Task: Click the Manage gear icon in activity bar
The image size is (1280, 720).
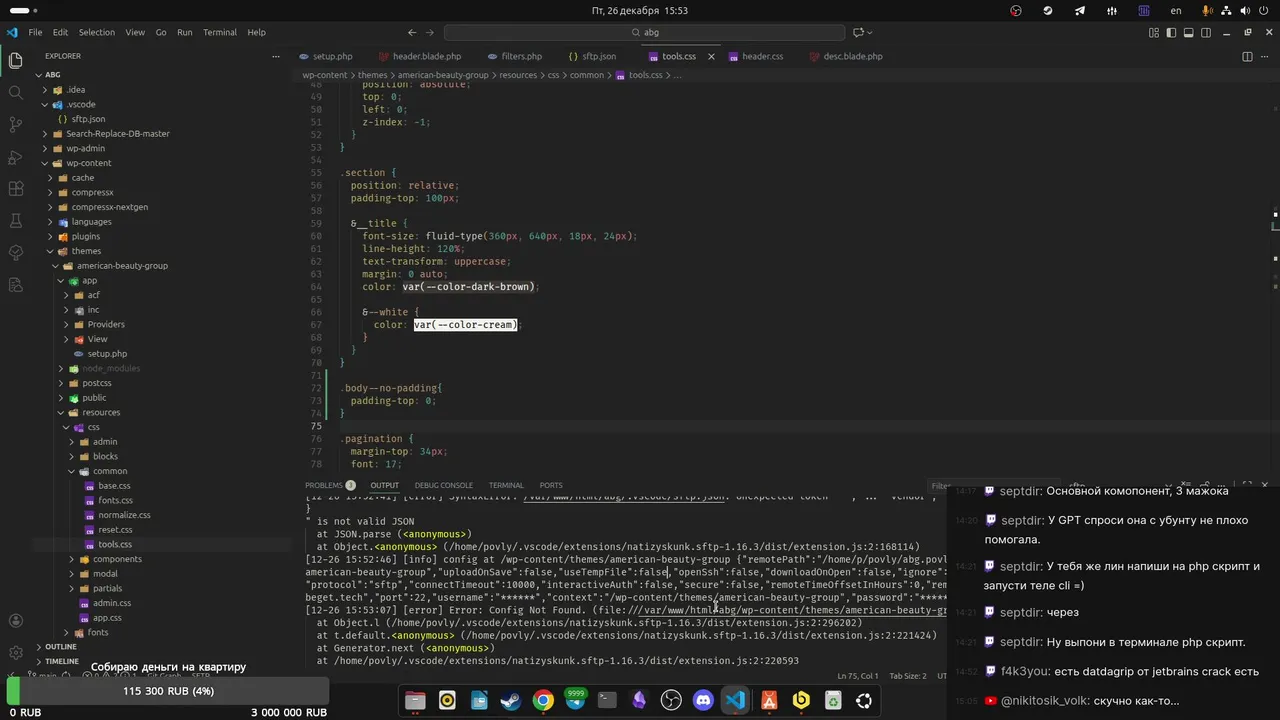Action: pos(15,653)
